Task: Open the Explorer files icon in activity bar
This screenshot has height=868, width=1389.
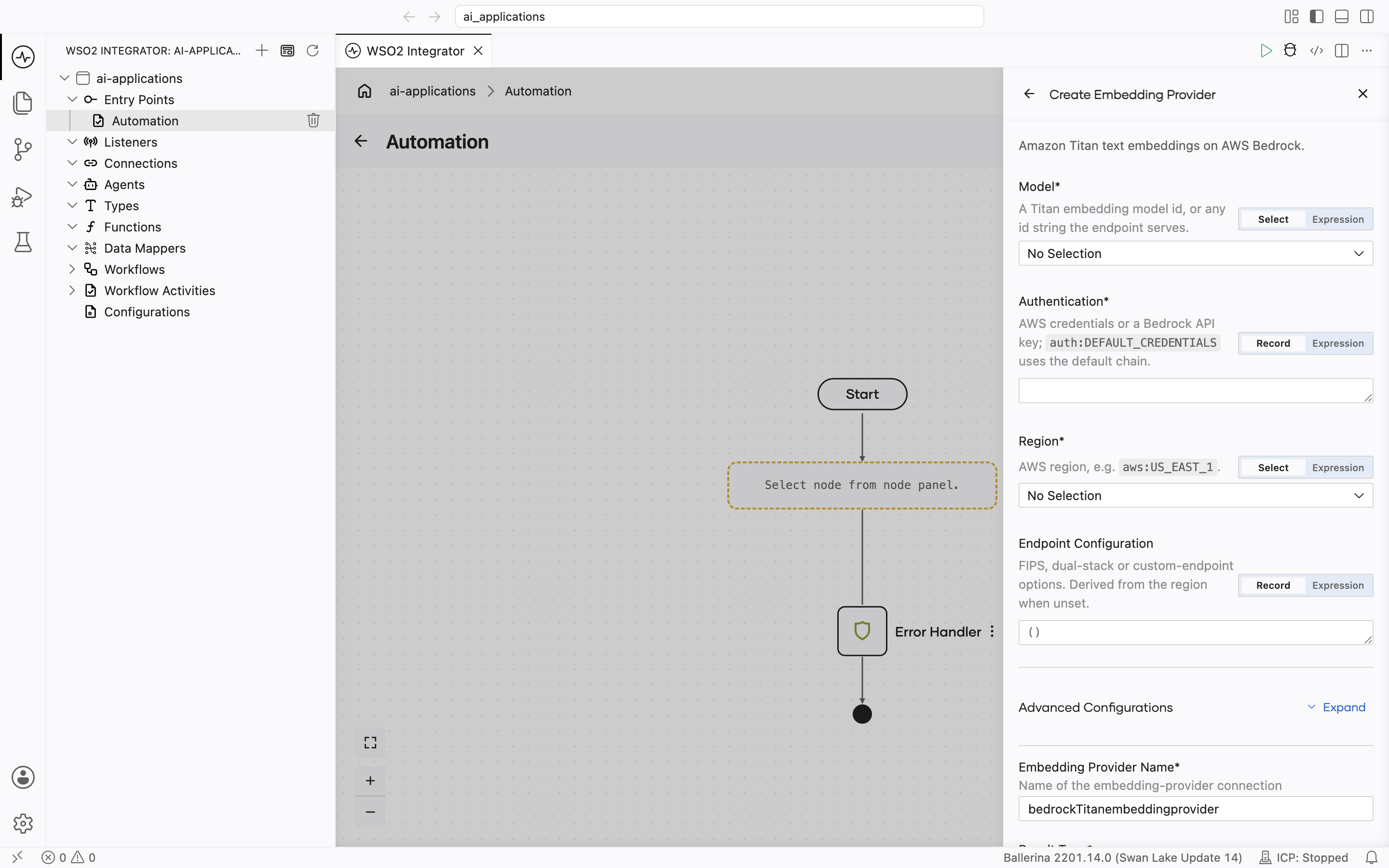Action: 23,103
